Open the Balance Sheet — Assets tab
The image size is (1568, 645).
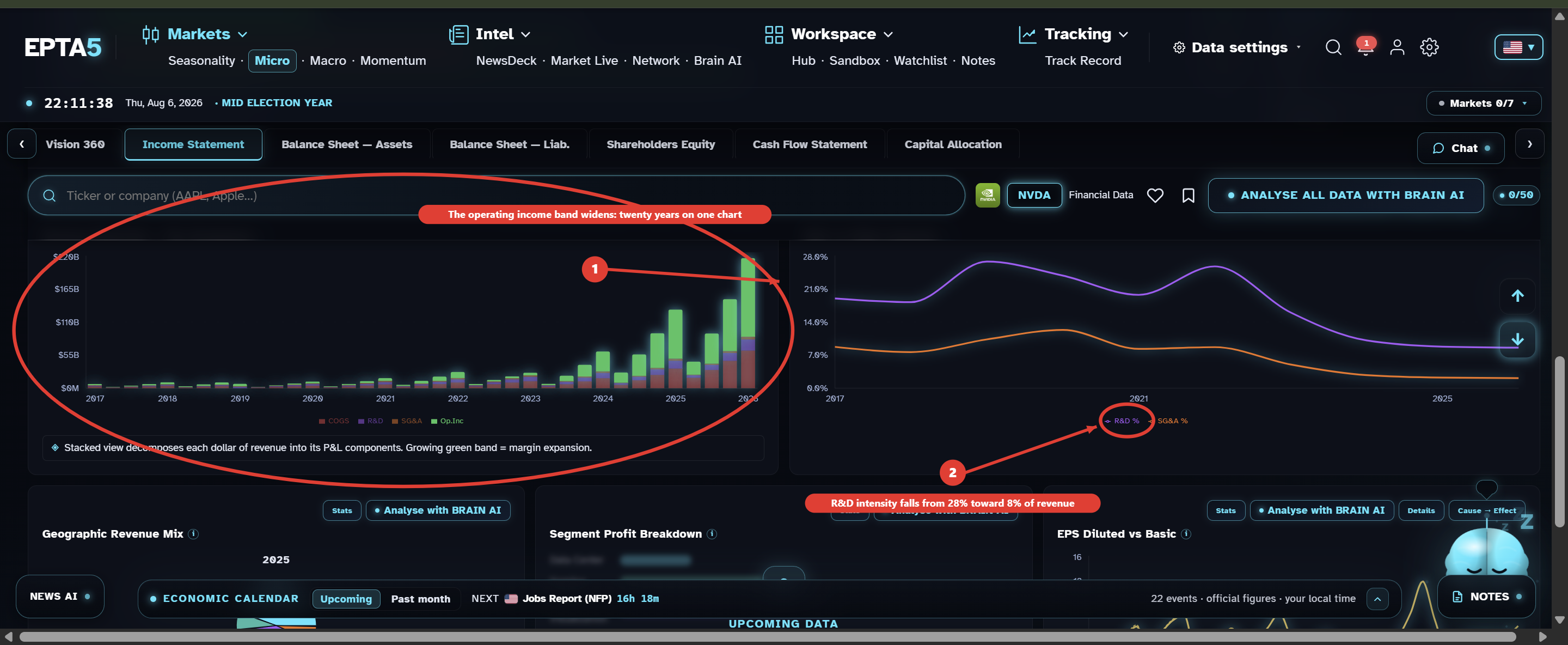[347, 144]
